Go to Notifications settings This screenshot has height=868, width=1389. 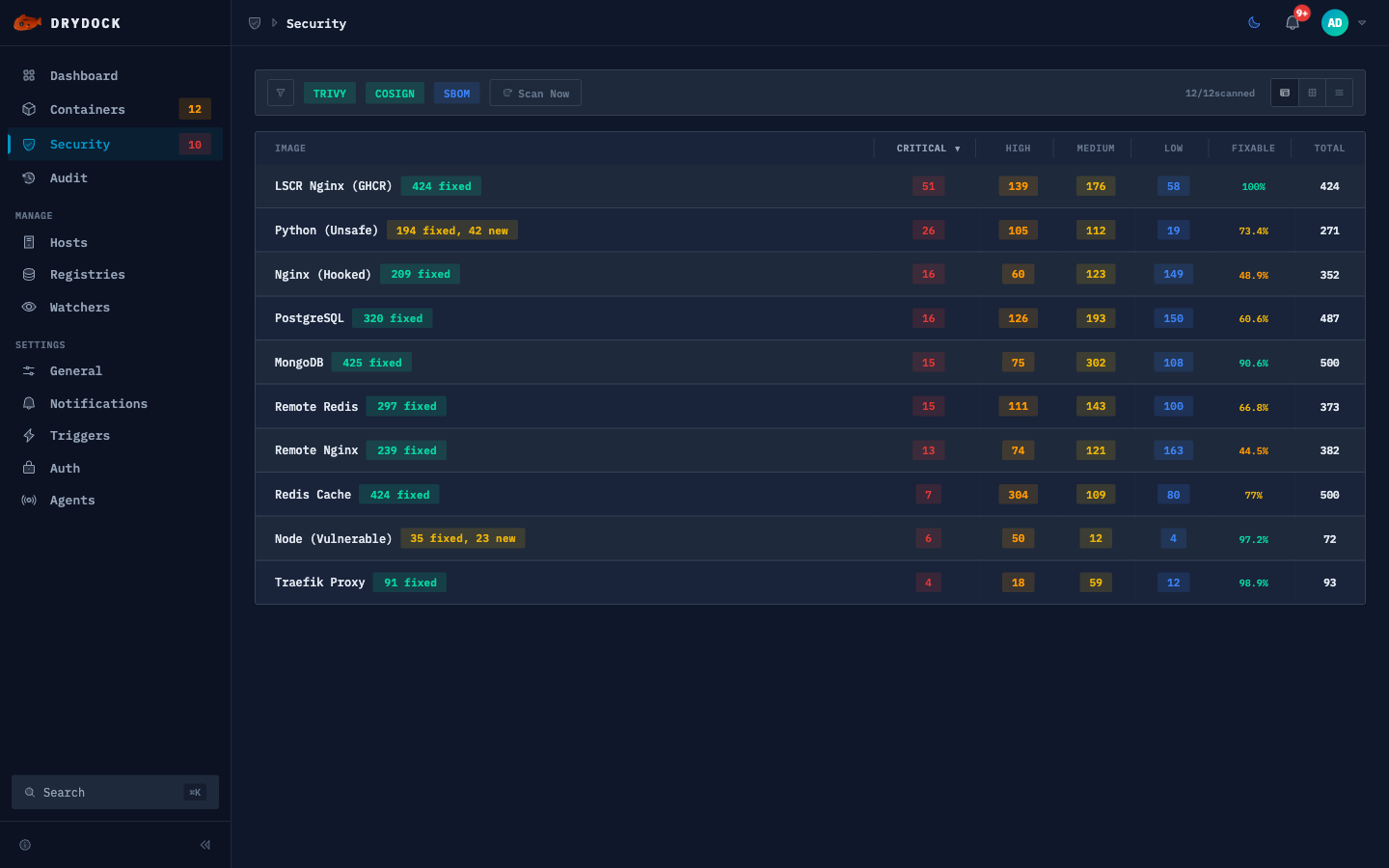pyautogui.click(x=116, y=403)
